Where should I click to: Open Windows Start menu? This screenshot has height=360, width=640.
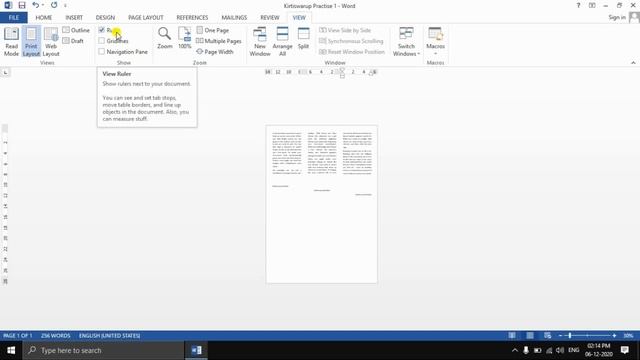[11, 350]
